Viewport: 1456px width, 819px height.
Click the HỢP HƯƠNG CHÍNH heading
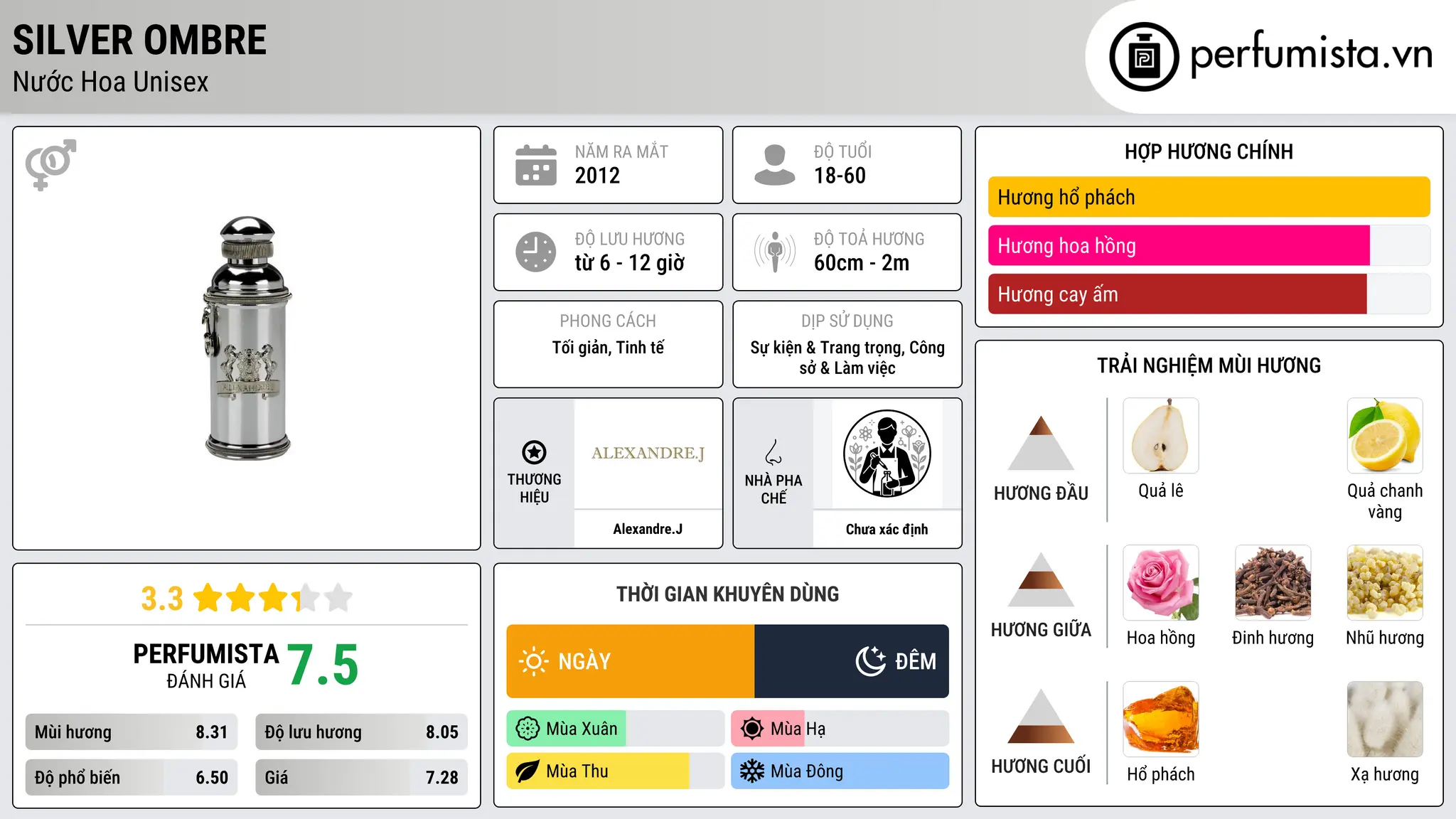pyautogui.click(x=1209, y=151)
